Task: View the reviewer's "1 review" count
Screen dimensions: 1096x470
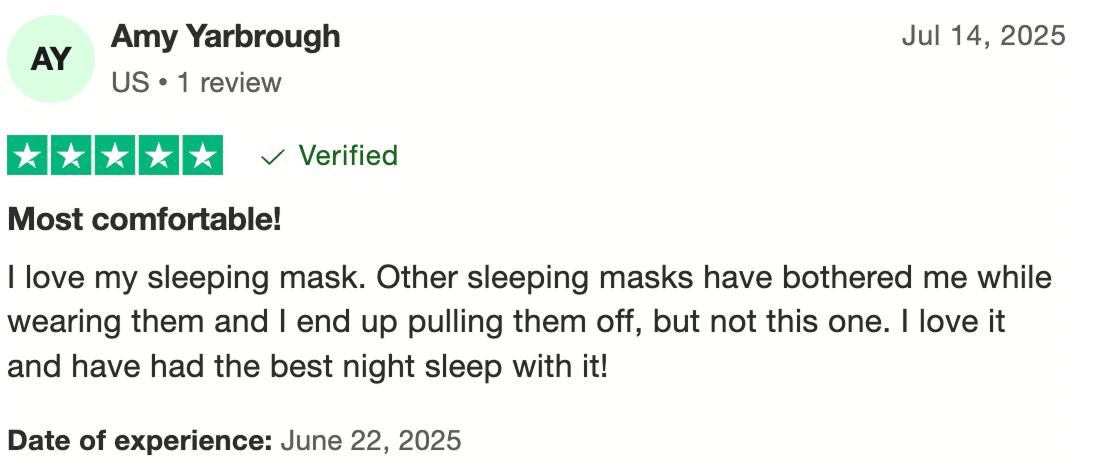Action: (x=229, y=82)
